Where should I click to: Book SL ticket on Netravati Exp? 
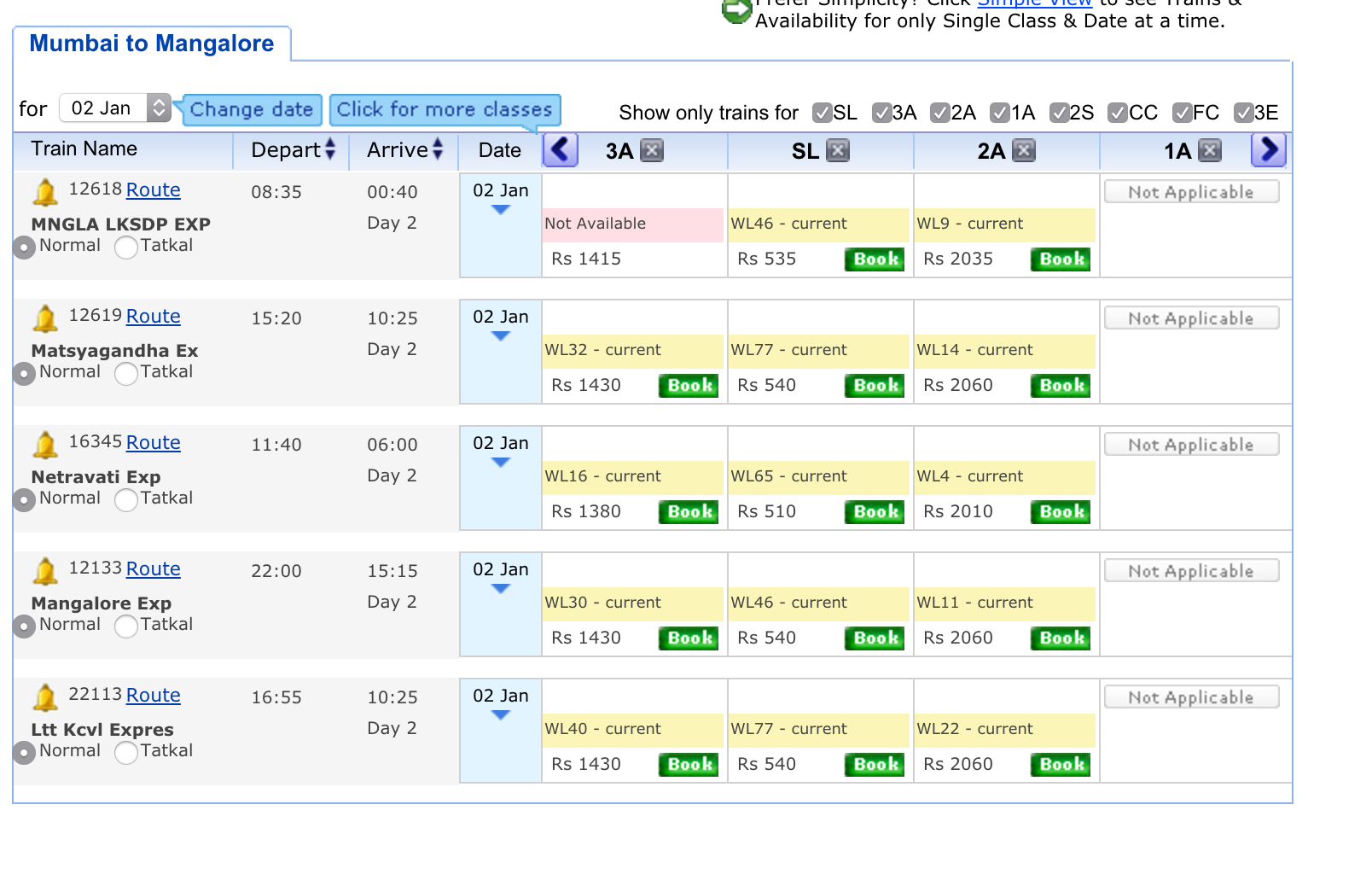tap(875, 512)
